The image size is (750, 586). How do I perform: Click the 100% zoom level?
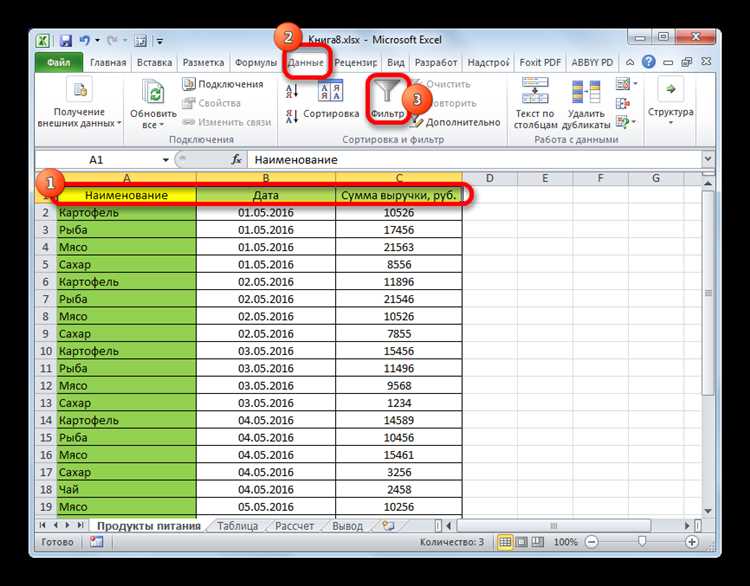pos(565,542)
